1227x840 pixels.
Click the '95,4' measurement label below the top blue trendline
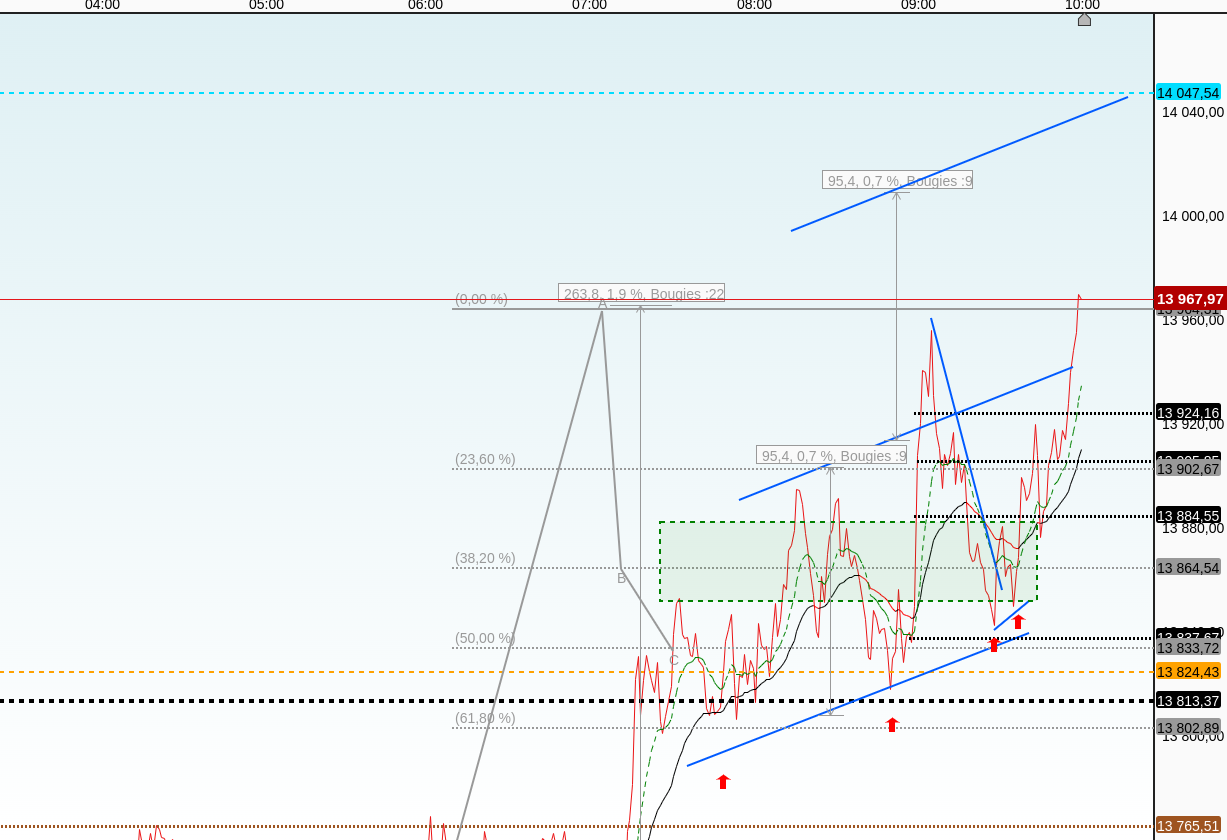pyautogui.click(x=897, y=180)
